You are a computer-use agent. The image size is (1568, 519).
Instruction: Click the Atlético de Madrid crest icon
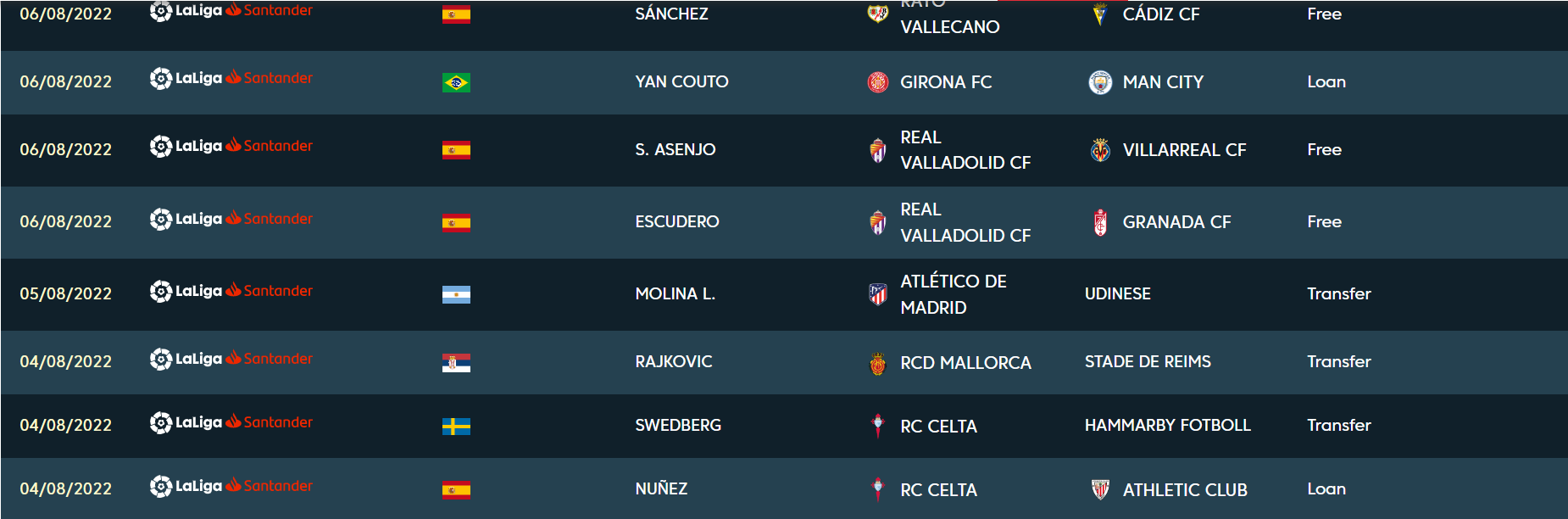pos(878,294)
